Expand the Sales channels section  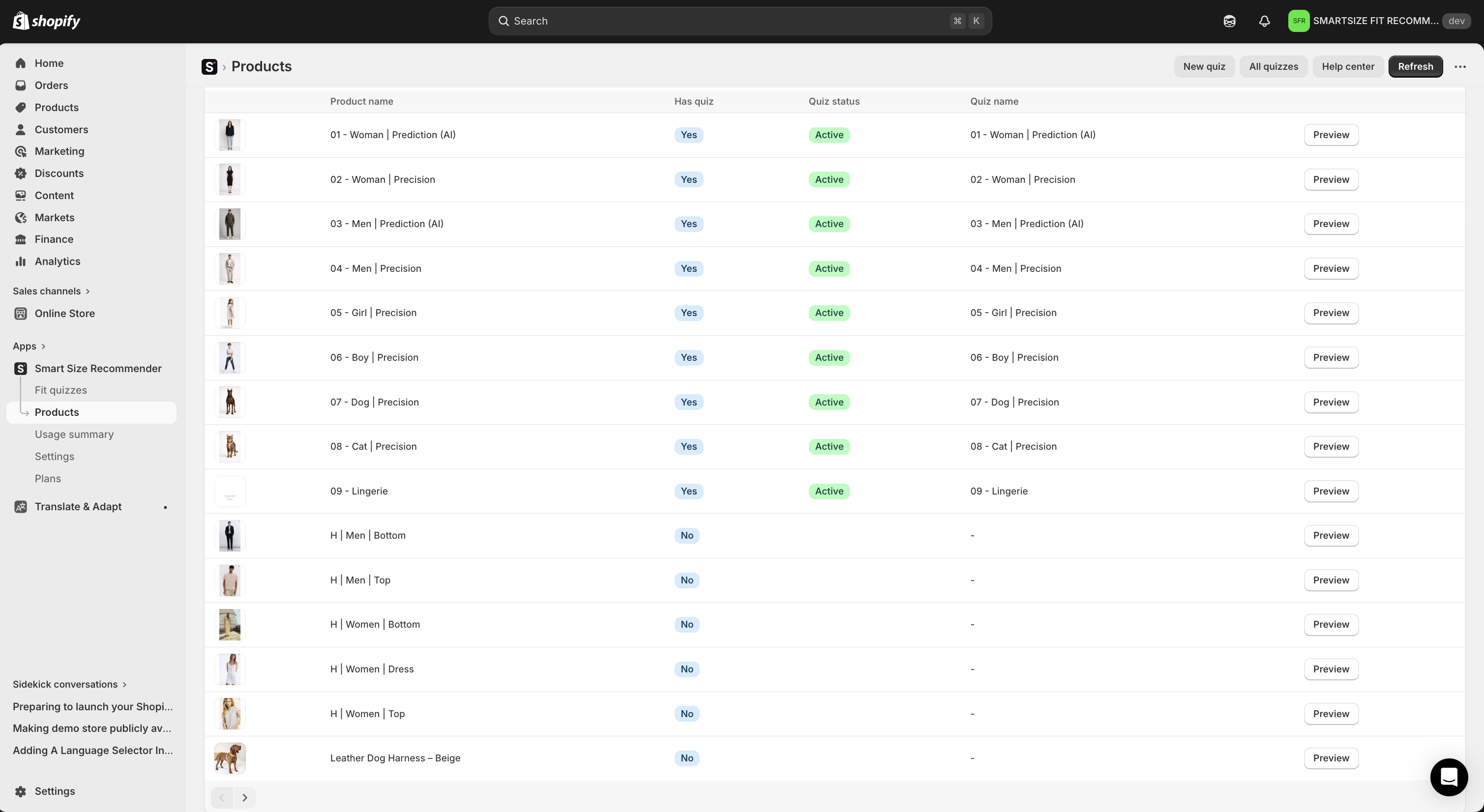click(x=88, y=291)
